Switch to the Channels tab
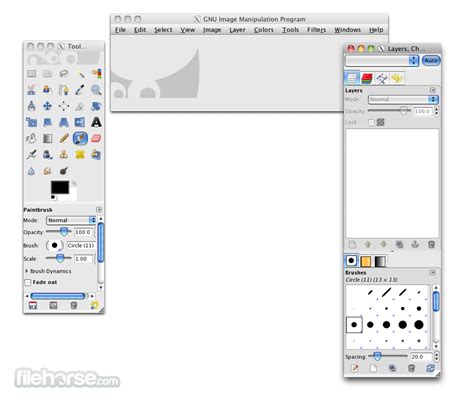 [367, 78]
